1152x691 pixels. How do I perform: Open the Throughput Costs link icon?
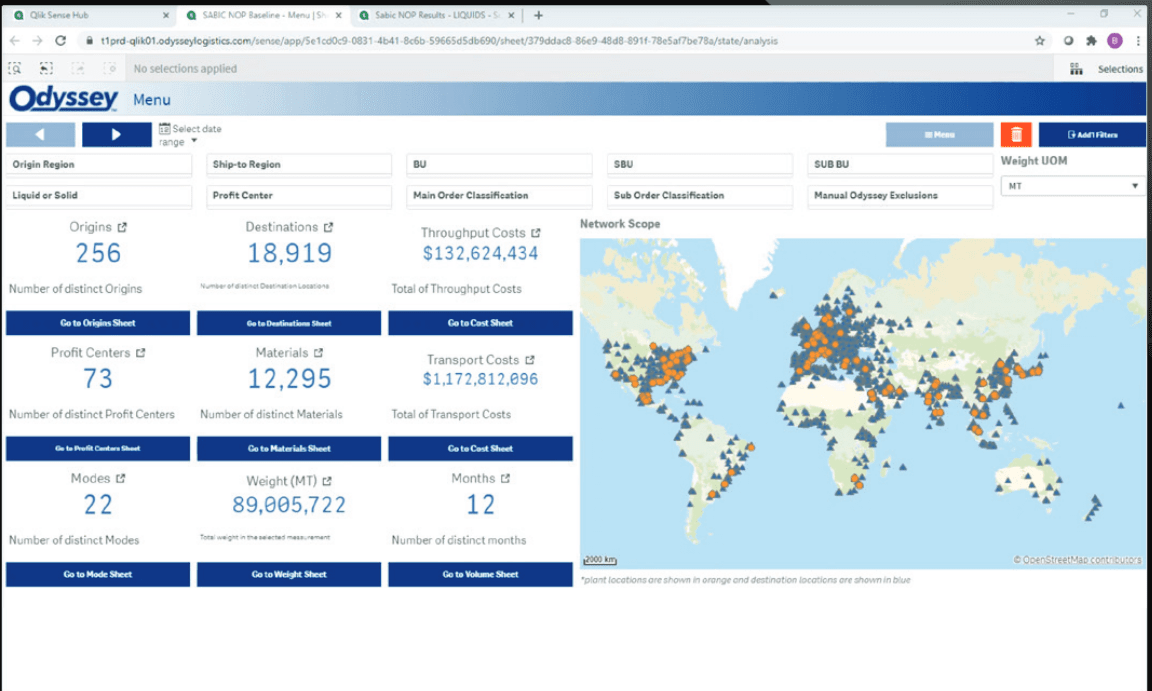tap(536, 233)
